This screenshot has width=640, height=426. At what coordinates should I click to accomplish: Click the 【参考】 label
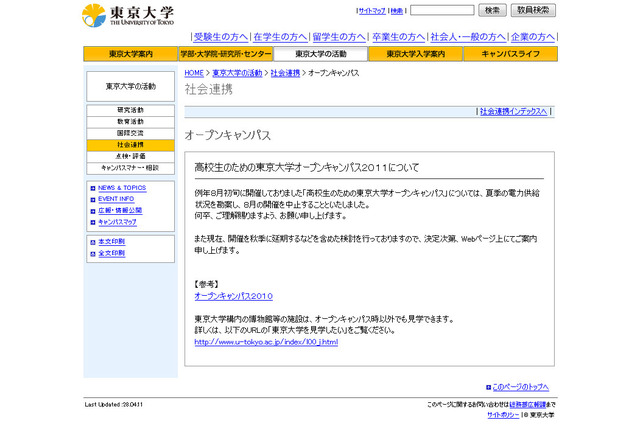pyautogui.click(x=207, y=284)
